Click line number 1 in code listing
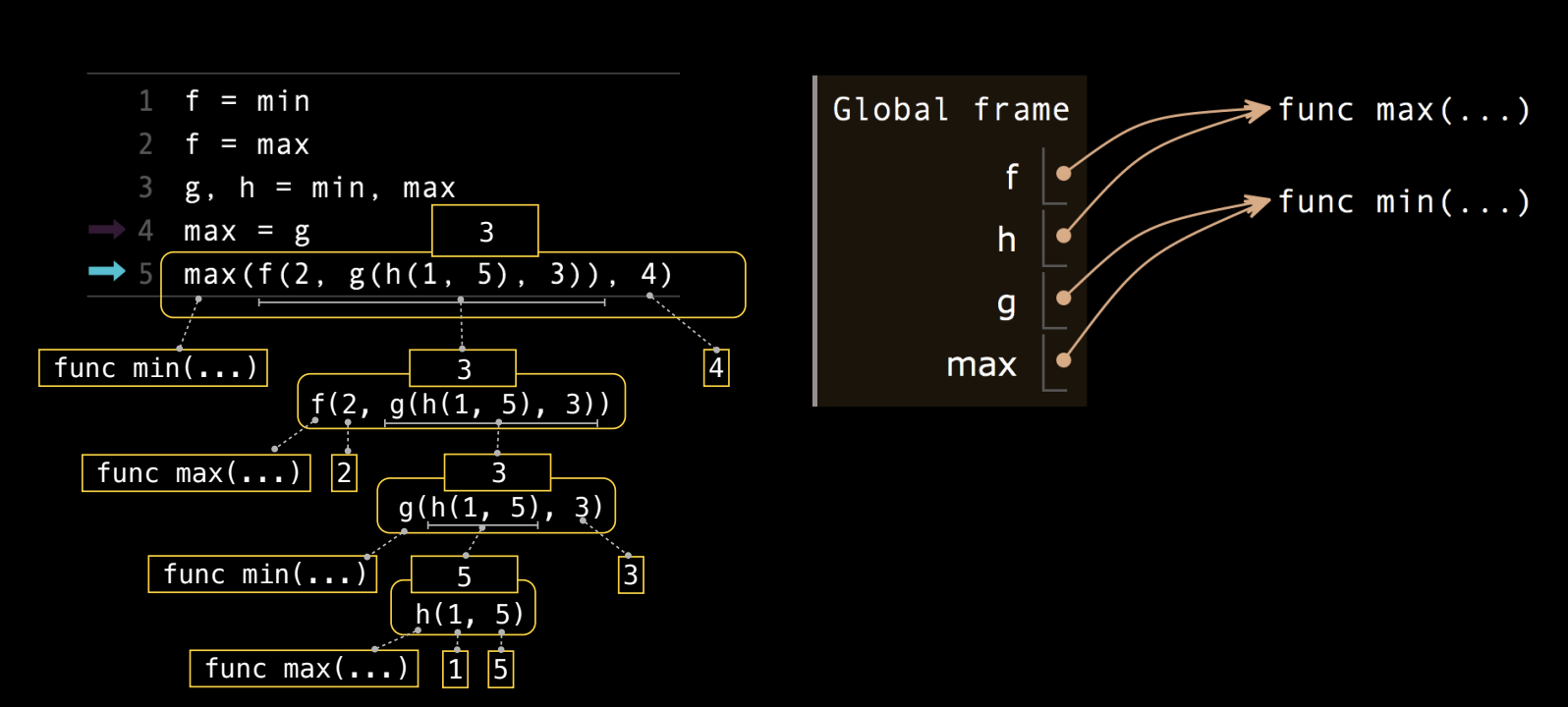Viewport: 1568px width, 707px height. pos(145,101)
